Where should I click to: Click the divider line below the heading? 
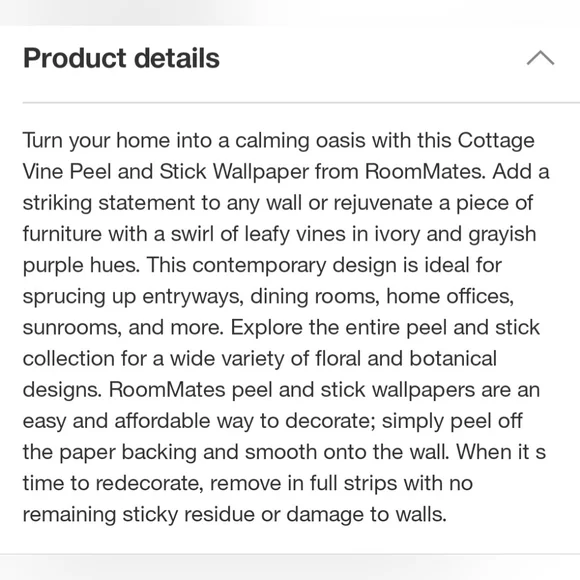pyautogui.click(x=301, y=102)
